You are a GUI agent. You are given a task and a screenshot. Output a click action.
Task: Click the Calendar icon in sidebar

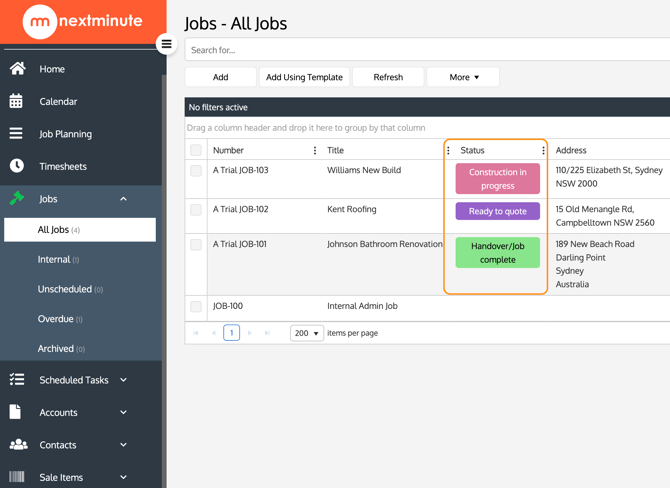(x=16, y=101)
